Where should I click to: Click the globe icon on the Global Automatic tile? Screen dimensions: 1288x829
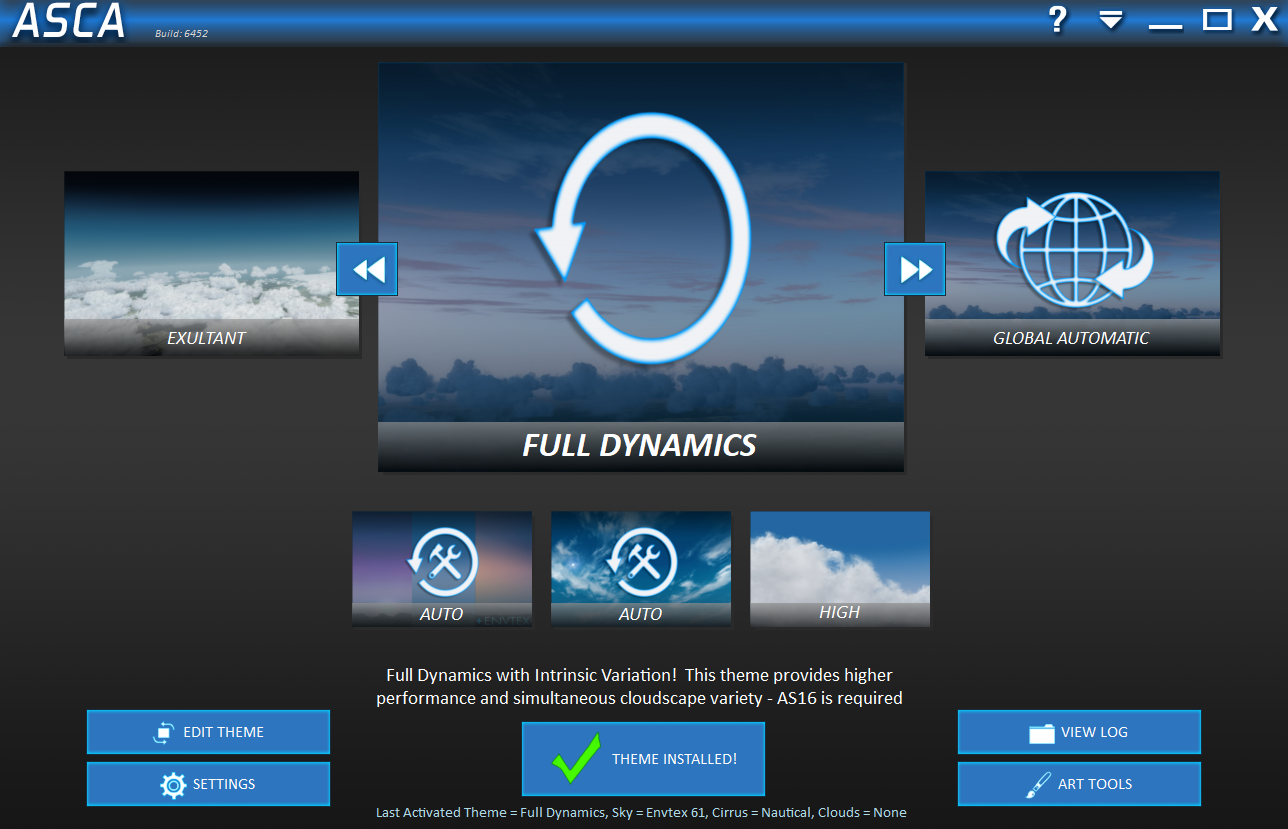click(1073, 249)
